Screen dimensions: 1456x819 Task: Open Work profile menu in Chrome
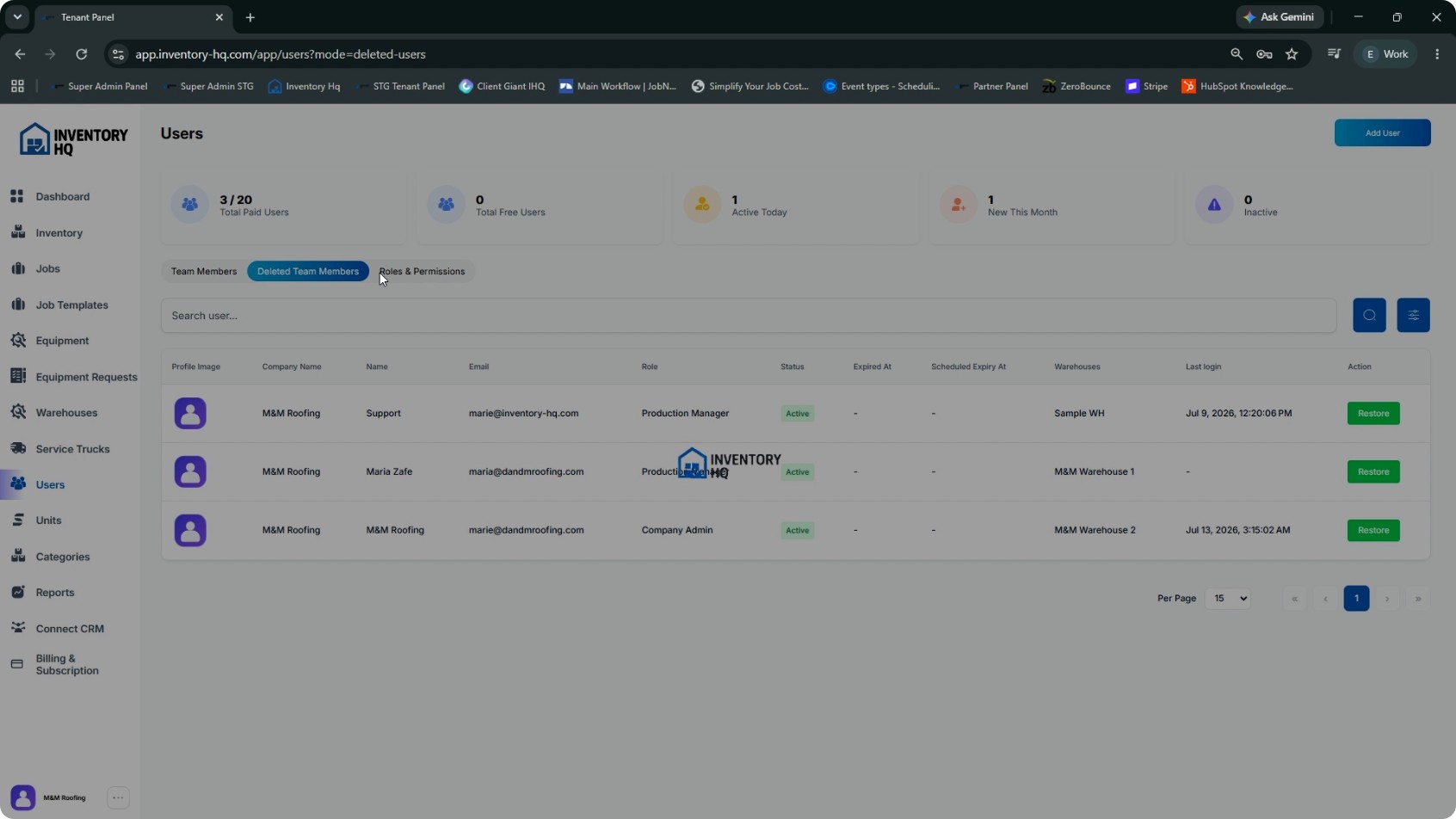pos(1386,54)
